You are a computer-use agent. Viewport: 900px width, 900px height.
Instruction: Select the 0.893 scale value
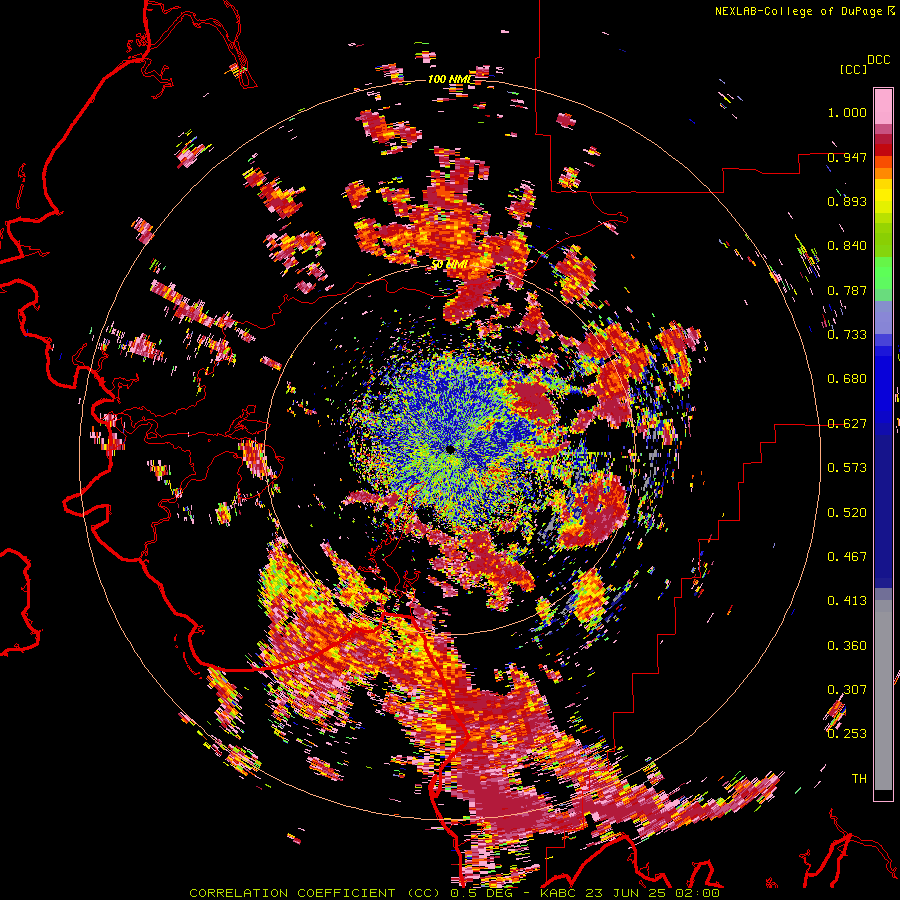[x=847, y=201]
